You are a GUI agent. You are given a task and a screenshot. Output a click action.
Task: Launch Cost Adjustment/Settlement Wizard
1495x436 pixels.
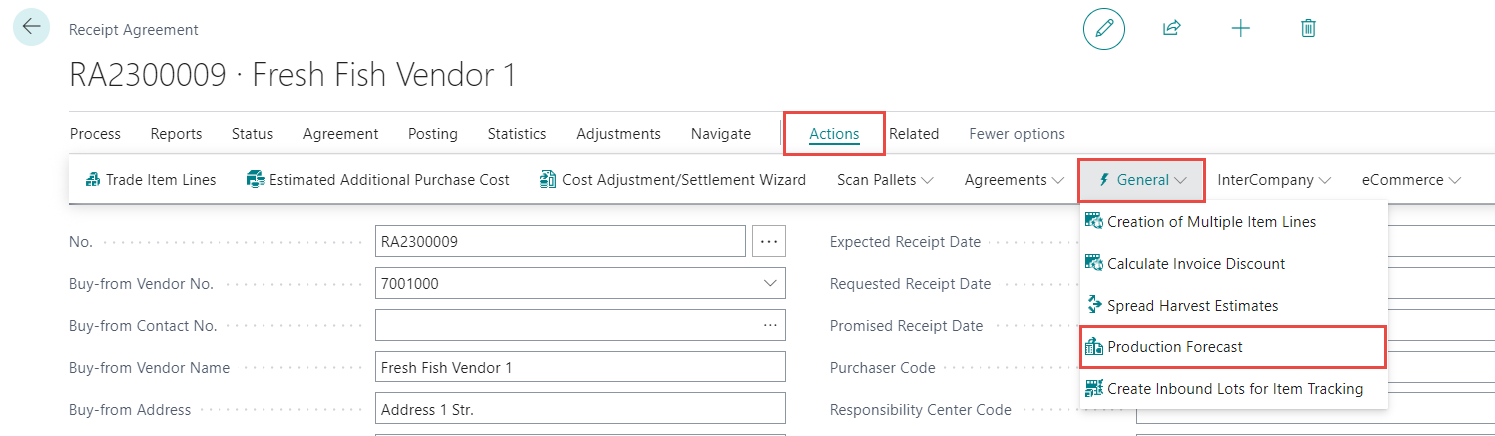[672, 180]
